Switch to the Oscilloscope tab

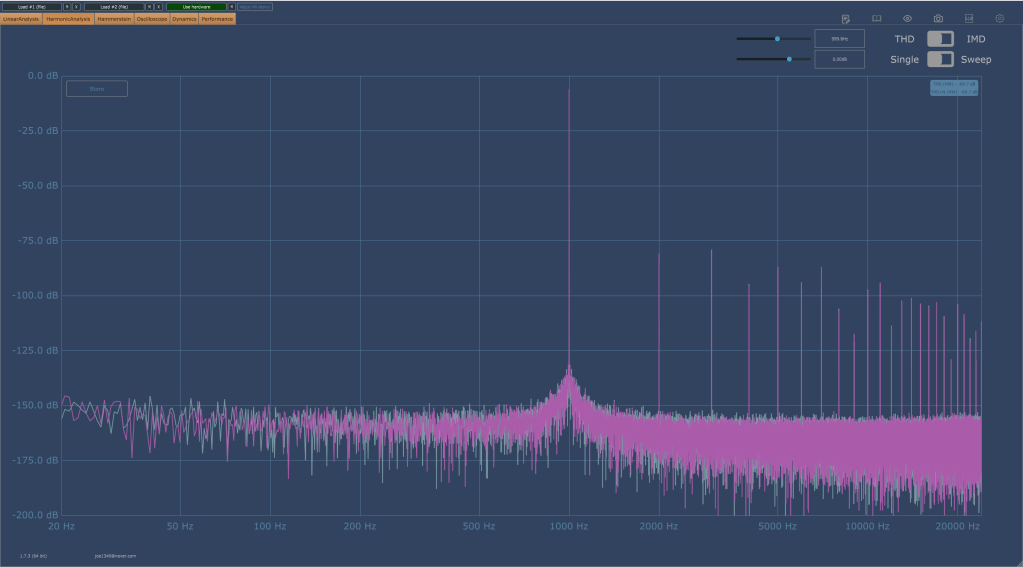coord(152,19)
